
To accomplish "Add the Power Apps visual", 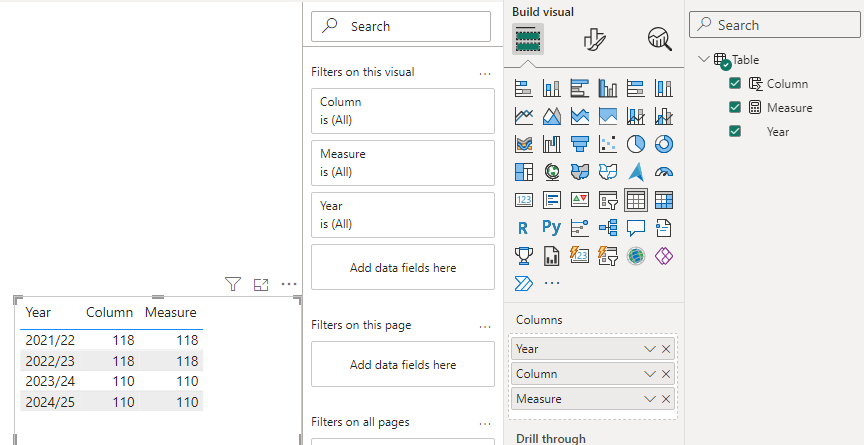I will pyautogui.click(x=664, y=256).
